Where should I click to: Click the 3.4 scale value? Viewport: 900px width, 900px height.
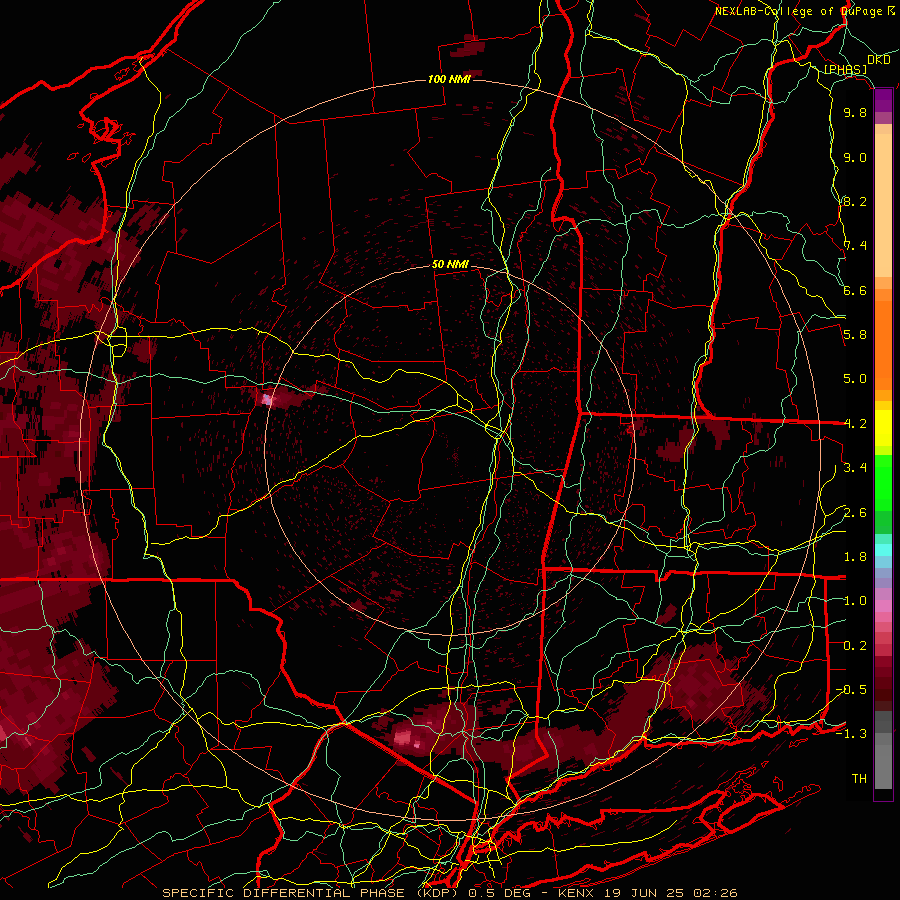tap(855, 468)
